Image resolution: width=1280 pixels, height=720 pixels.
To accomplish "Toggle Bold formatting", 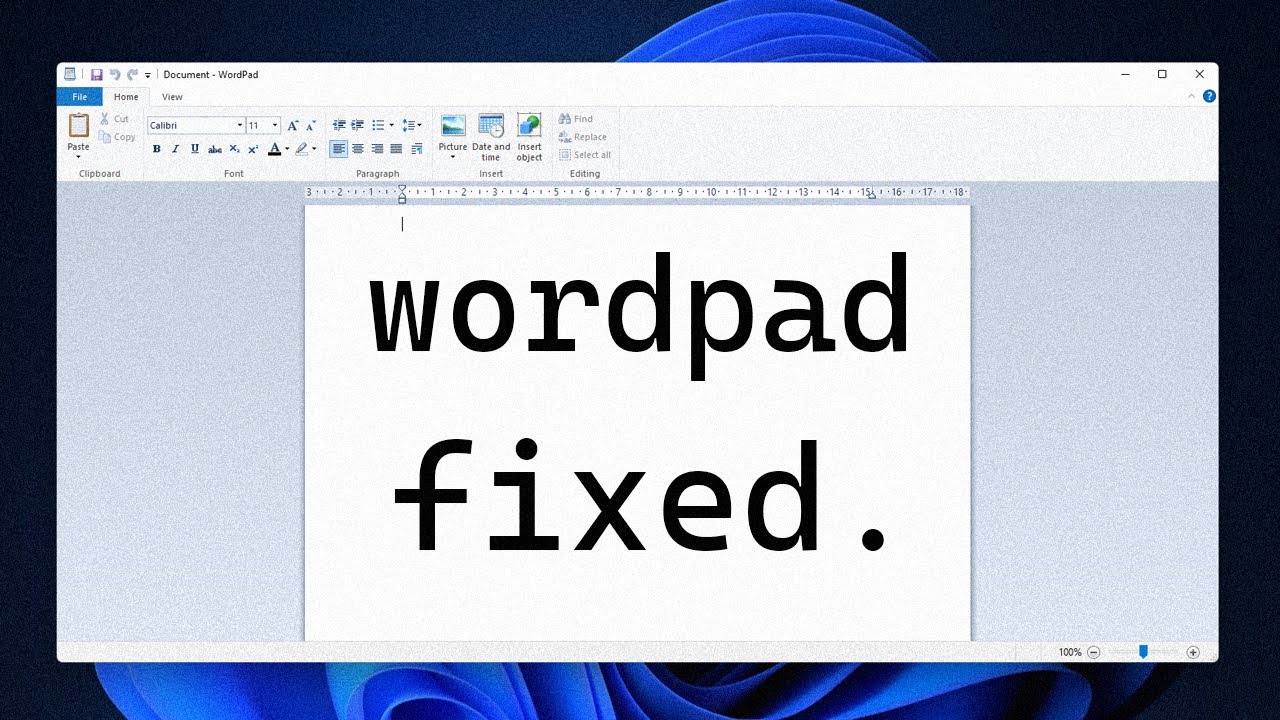I will click(x=156, y=149).
